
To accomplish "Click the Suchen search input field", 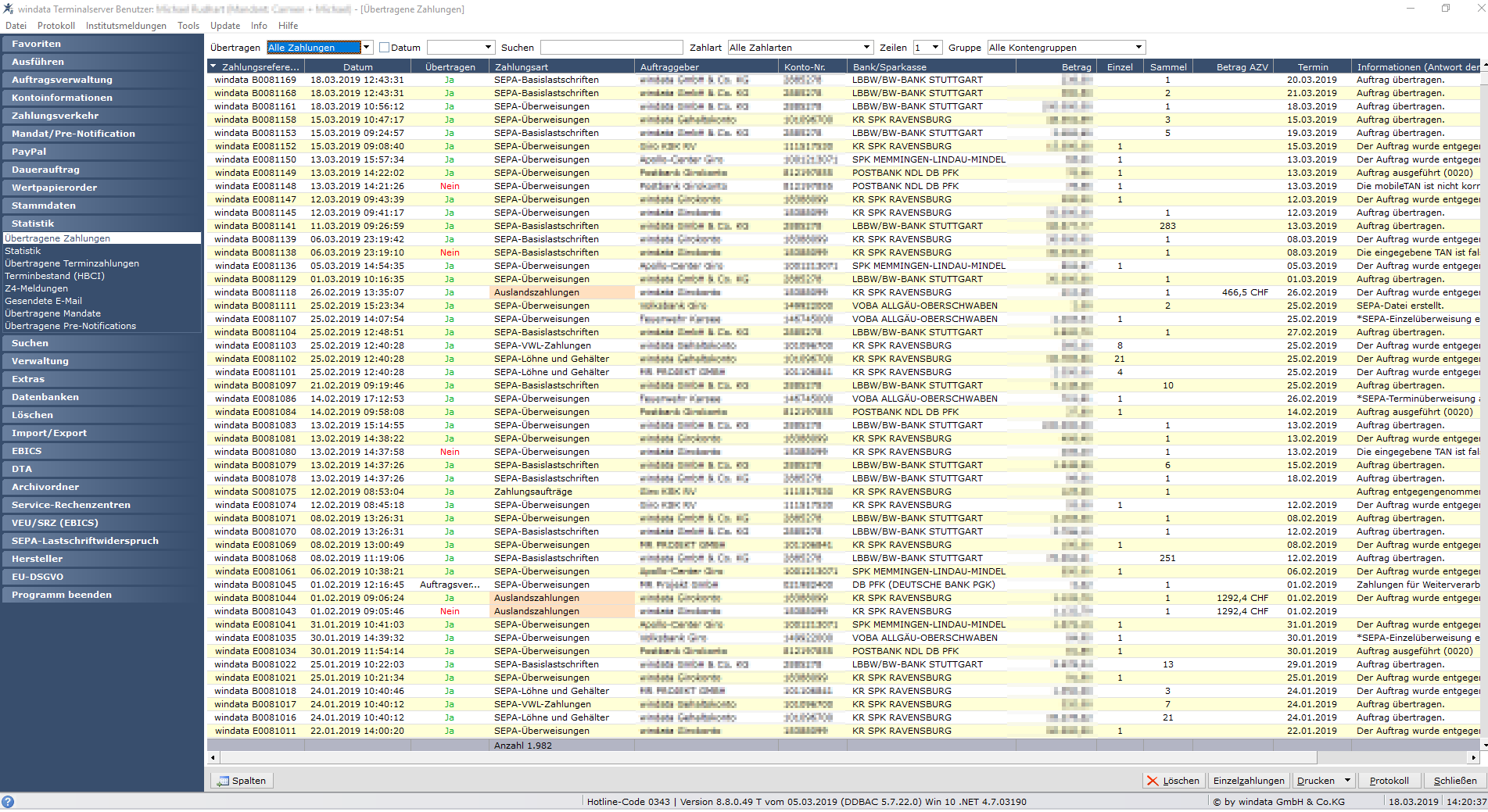I will [x=611, y=48].
